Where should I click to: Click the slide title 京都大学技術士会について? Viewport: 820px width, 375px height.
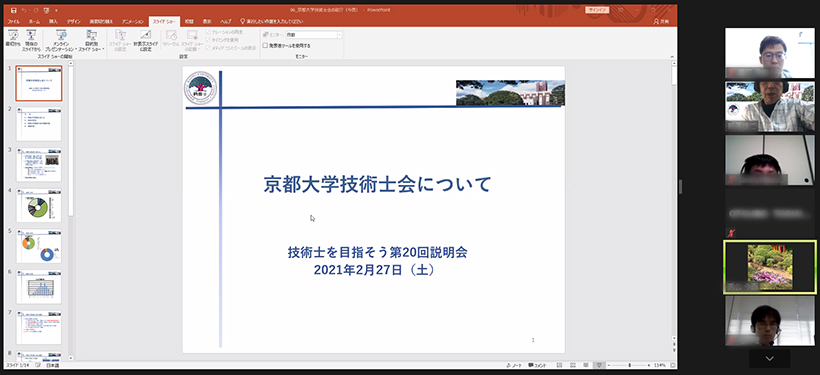click(377, 185)
